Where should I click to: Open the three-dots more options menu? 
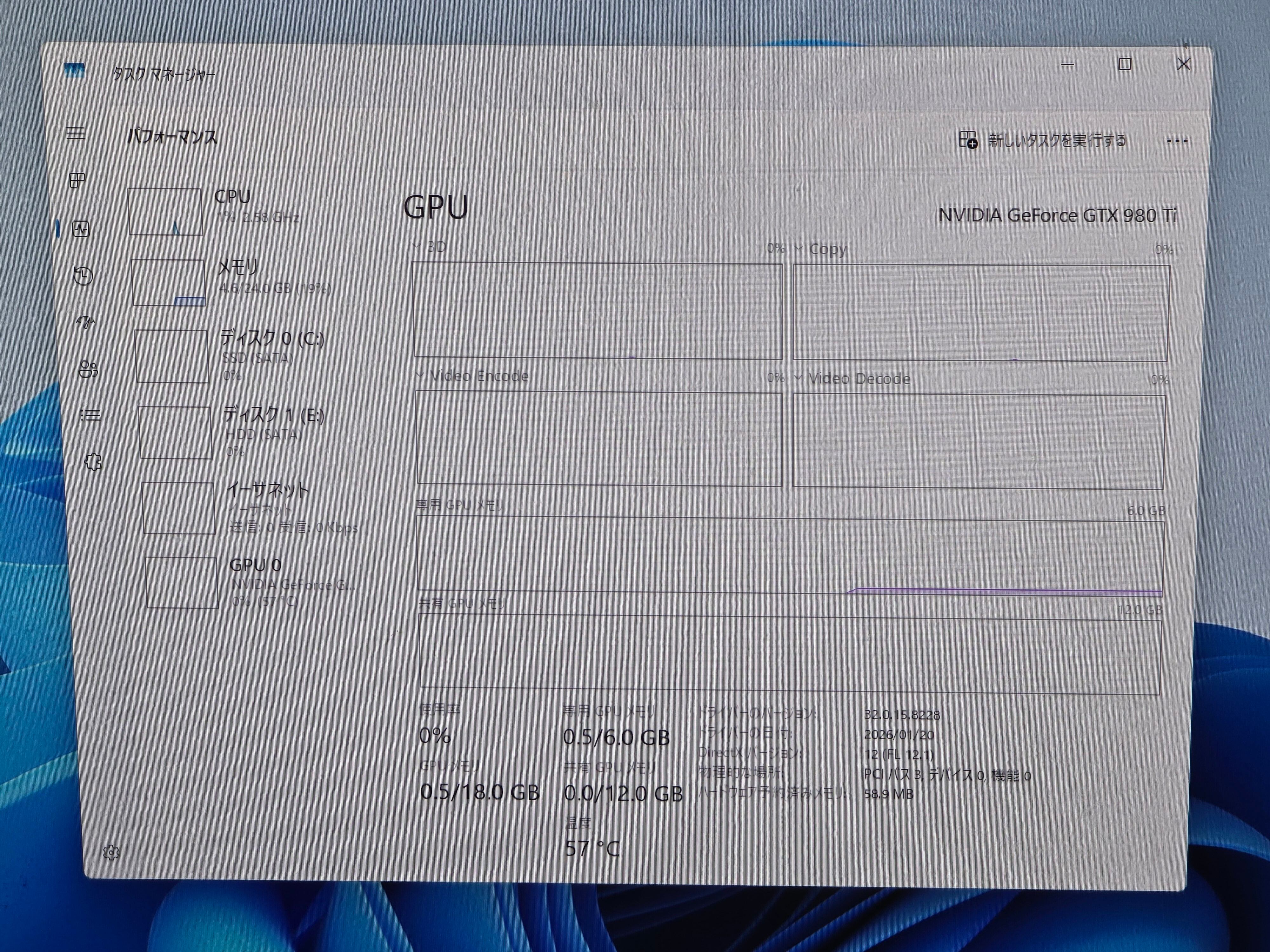click(x=1177, y=141)
